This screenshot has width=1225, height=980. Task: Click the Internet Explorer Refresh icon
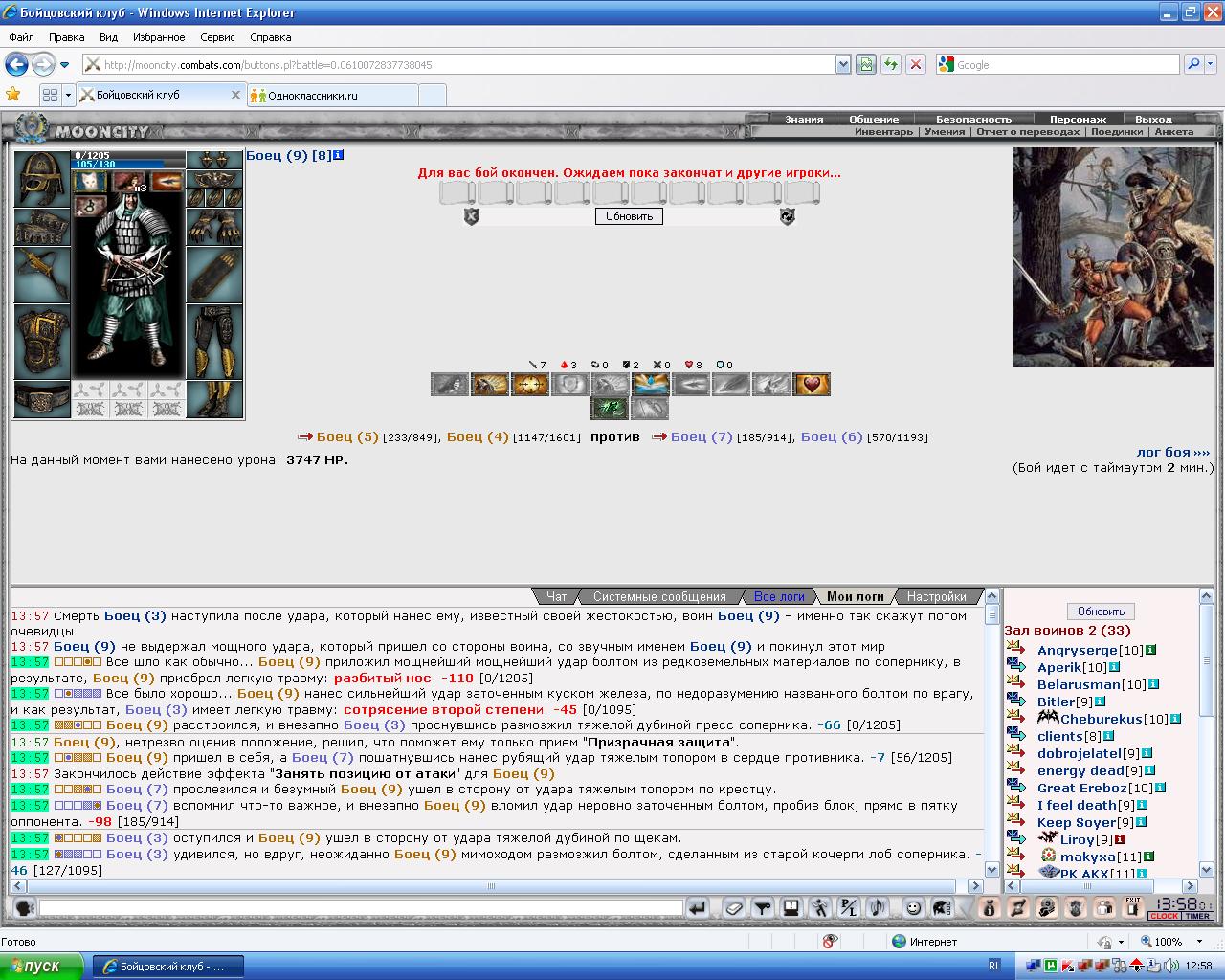coord(891,64)
